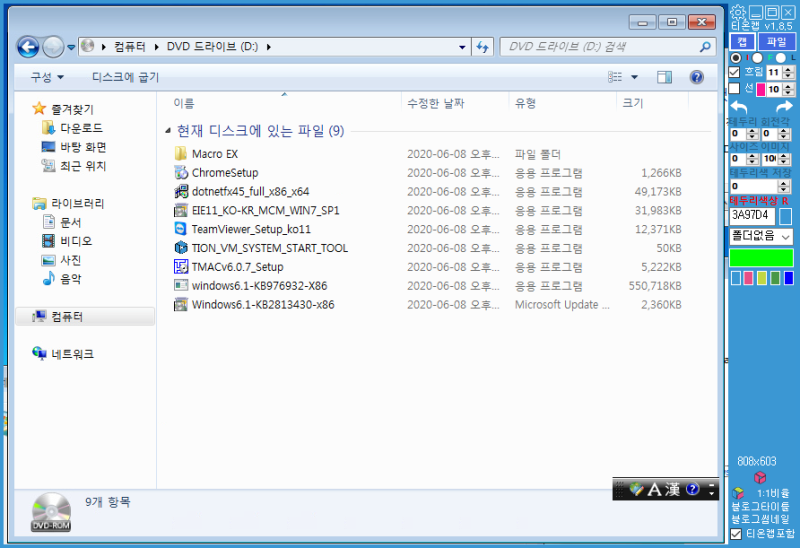The width and height of the screenshot is (800, 548).
Task: Click the 블로그타이틀 button
Action: coord(760,507)
